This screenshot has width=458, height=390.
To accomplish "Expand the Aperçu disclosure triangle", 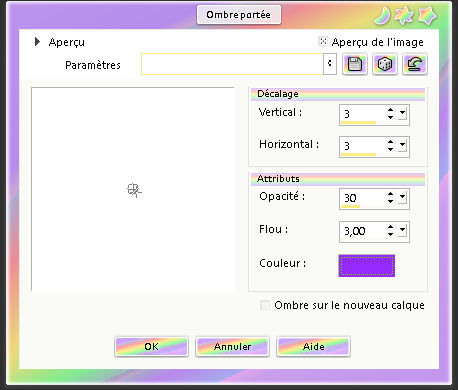I will pos(37,42).
